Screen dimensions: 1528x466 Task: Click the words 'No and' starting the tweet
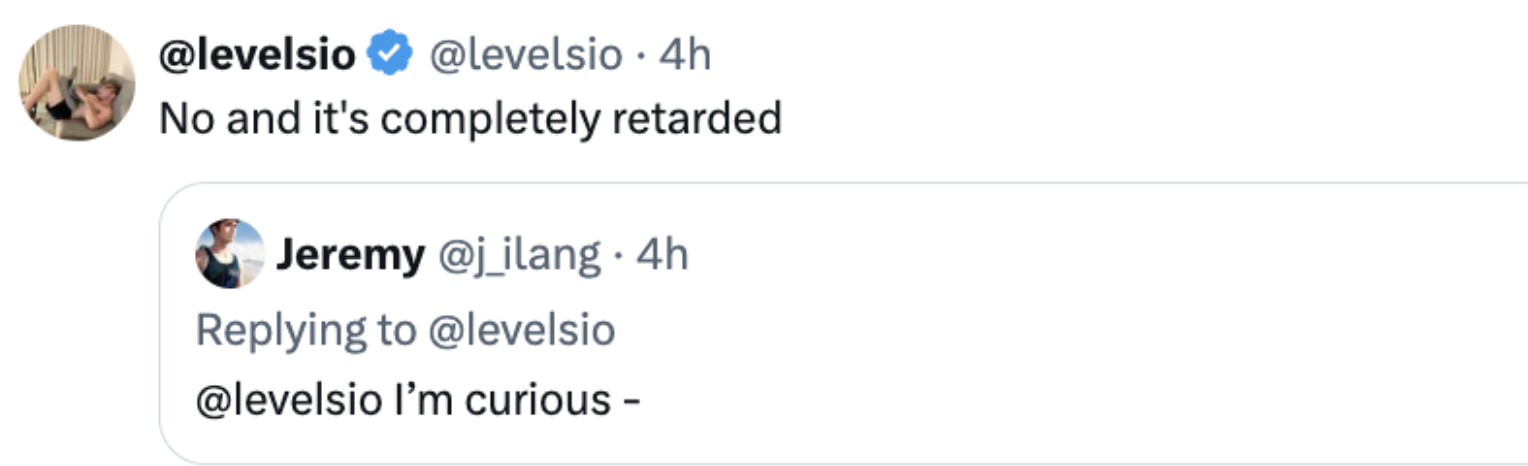pos(216,119)
